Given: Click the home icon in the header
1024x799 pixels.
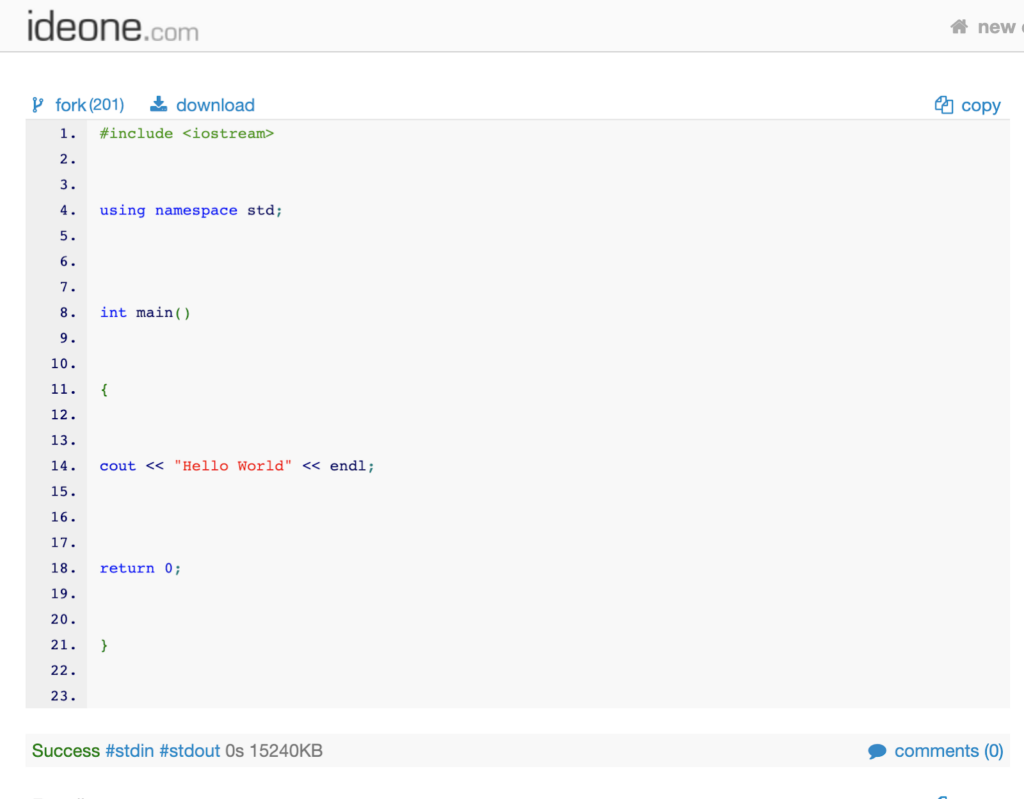Looking at the screenshot, I should click(x=959, y=27).
